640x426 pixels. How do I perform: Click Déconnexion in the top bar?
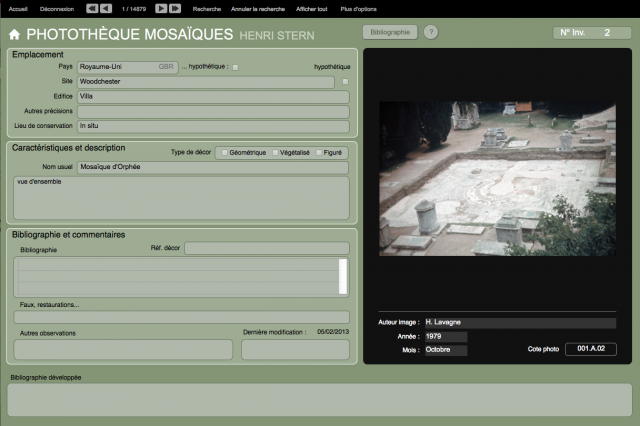tap(57, 9)
